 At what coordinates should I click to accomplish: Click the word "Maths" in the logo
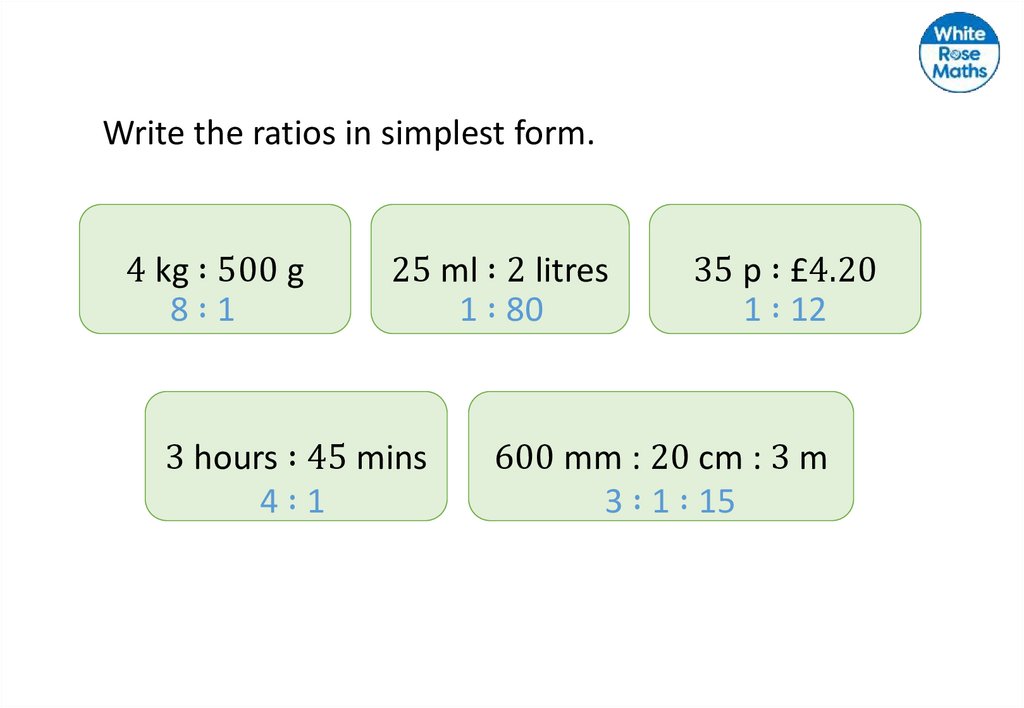(x=959, y=71)
